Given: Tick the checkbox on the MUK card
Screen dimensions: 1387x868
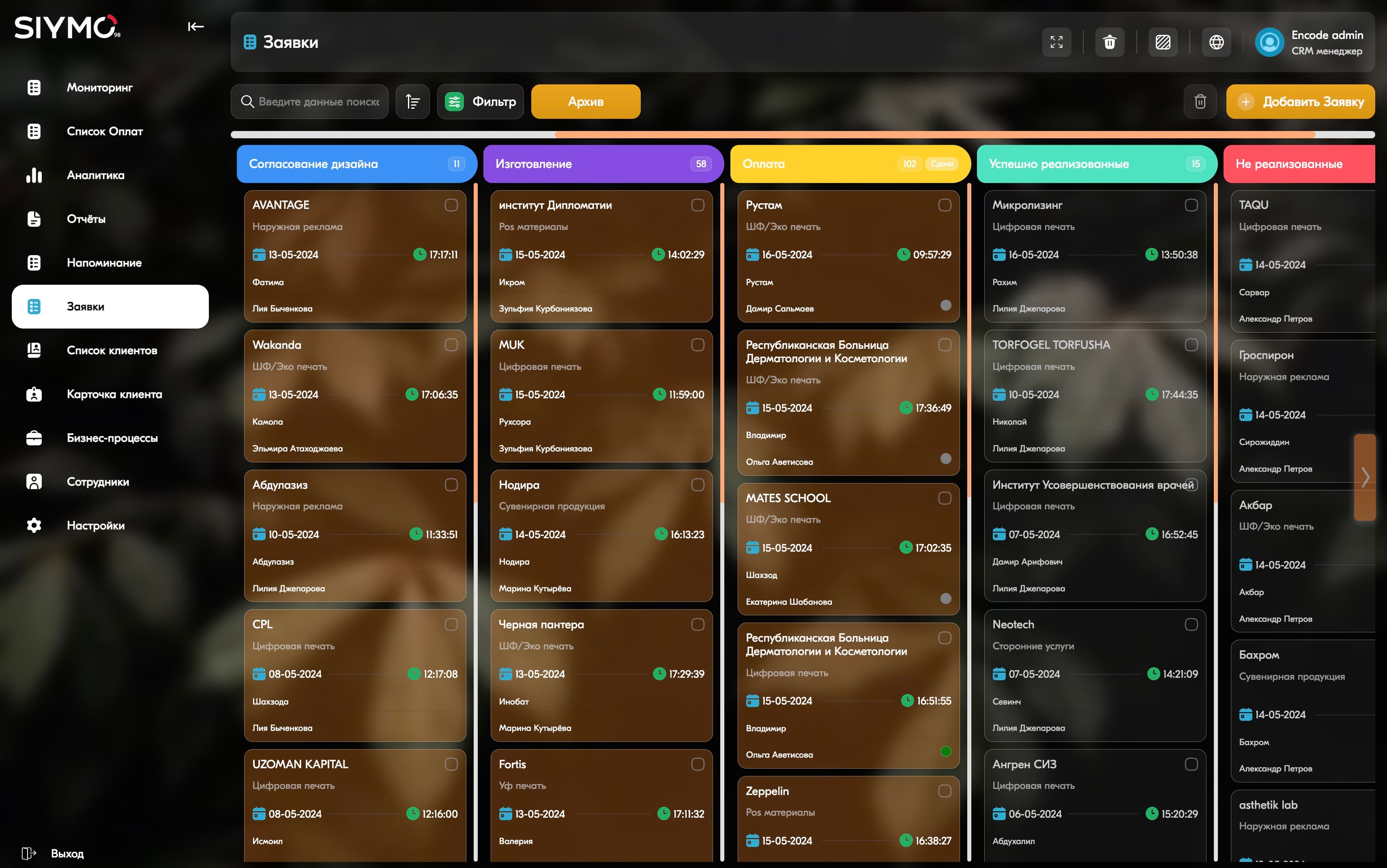Looking at the screenshot, I should pyautogui.click(x=698, y=344).
